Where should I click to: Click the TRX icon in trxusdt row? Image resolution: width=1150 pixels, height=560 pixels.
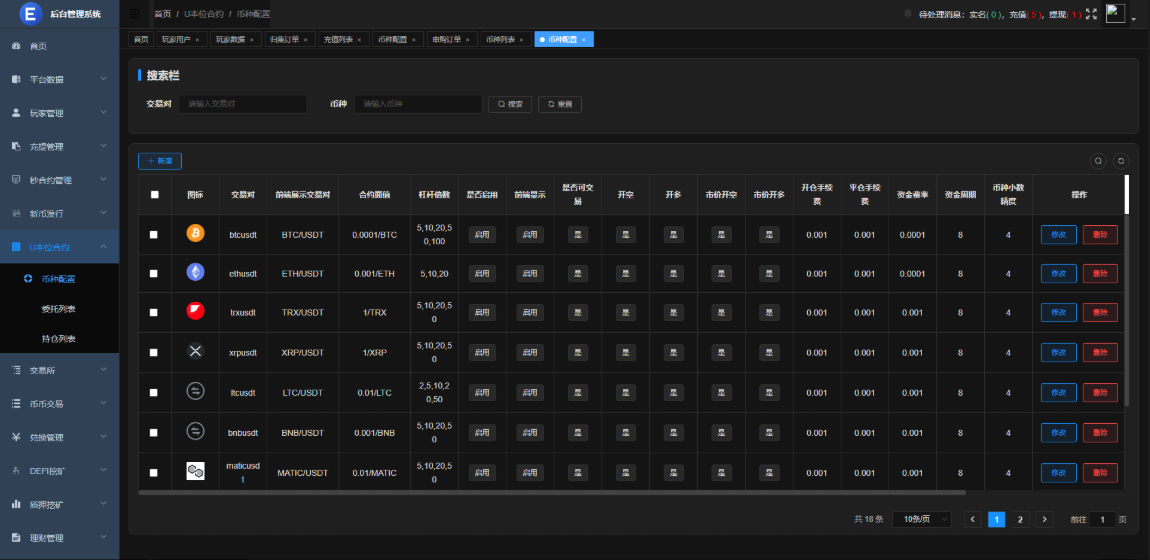point(195,312)
